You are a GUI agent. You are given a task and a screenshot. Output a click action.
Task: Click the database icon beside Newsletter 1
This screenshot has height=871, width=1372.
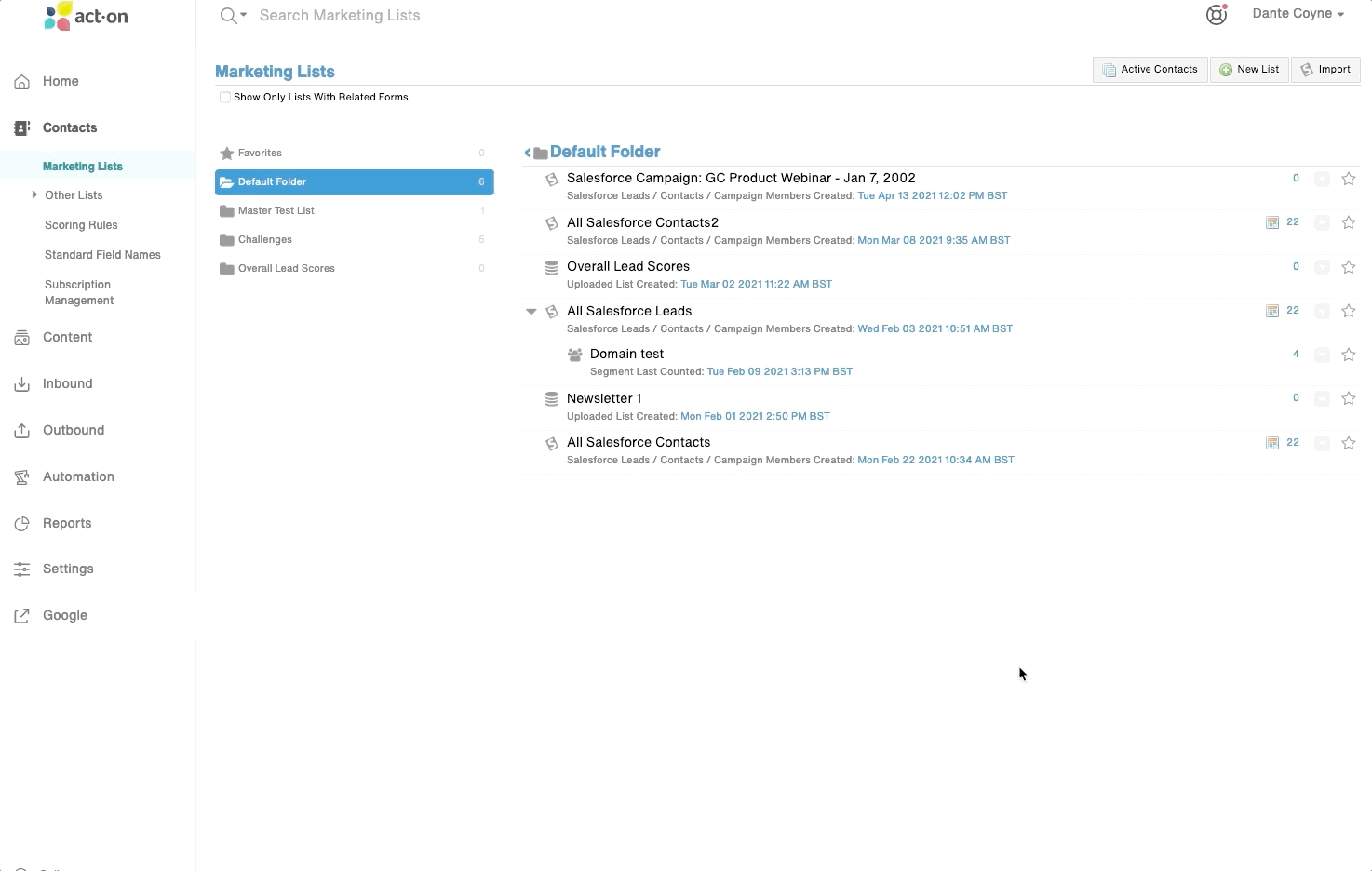pyautogui.click(x=552, y=399)
